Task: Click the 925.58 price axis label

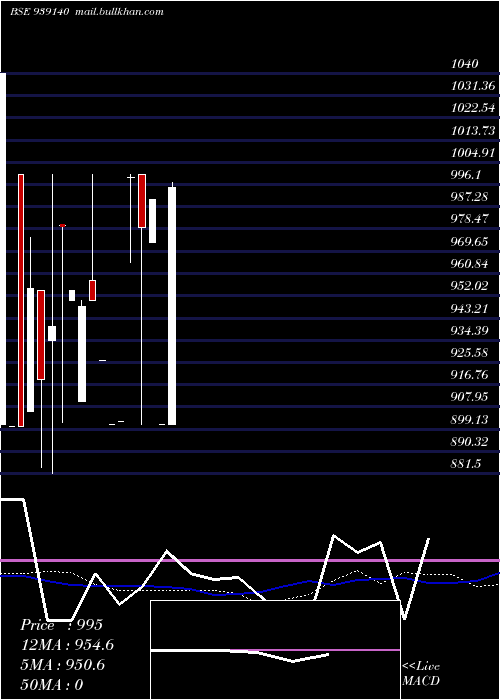Action: [x=469, y=353]
